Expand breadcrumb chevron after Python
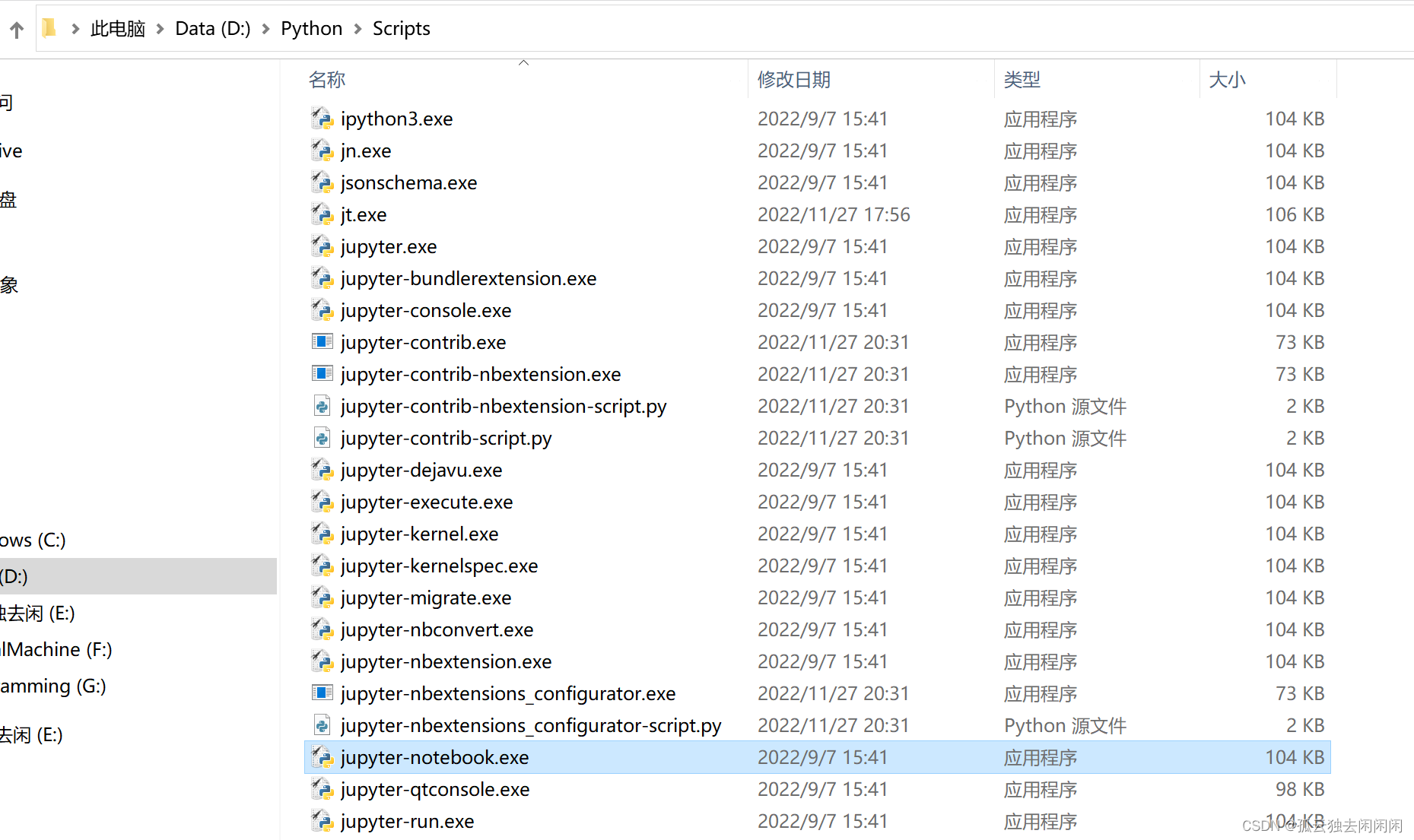Screen dimensions: 1414x840 [x=357, y=29]
